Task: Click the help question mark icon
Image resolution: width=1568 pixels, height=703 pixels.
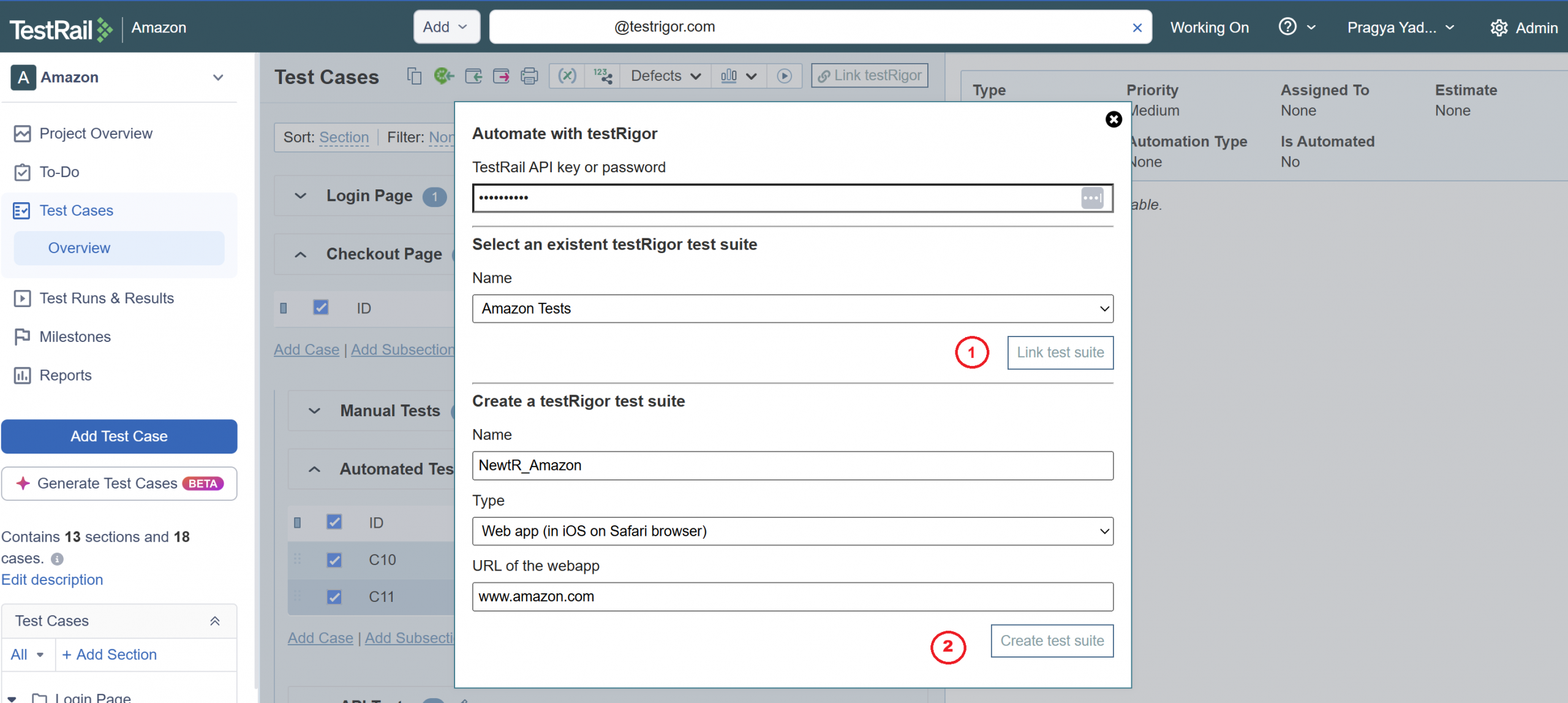Action: tap(1287, 27)
